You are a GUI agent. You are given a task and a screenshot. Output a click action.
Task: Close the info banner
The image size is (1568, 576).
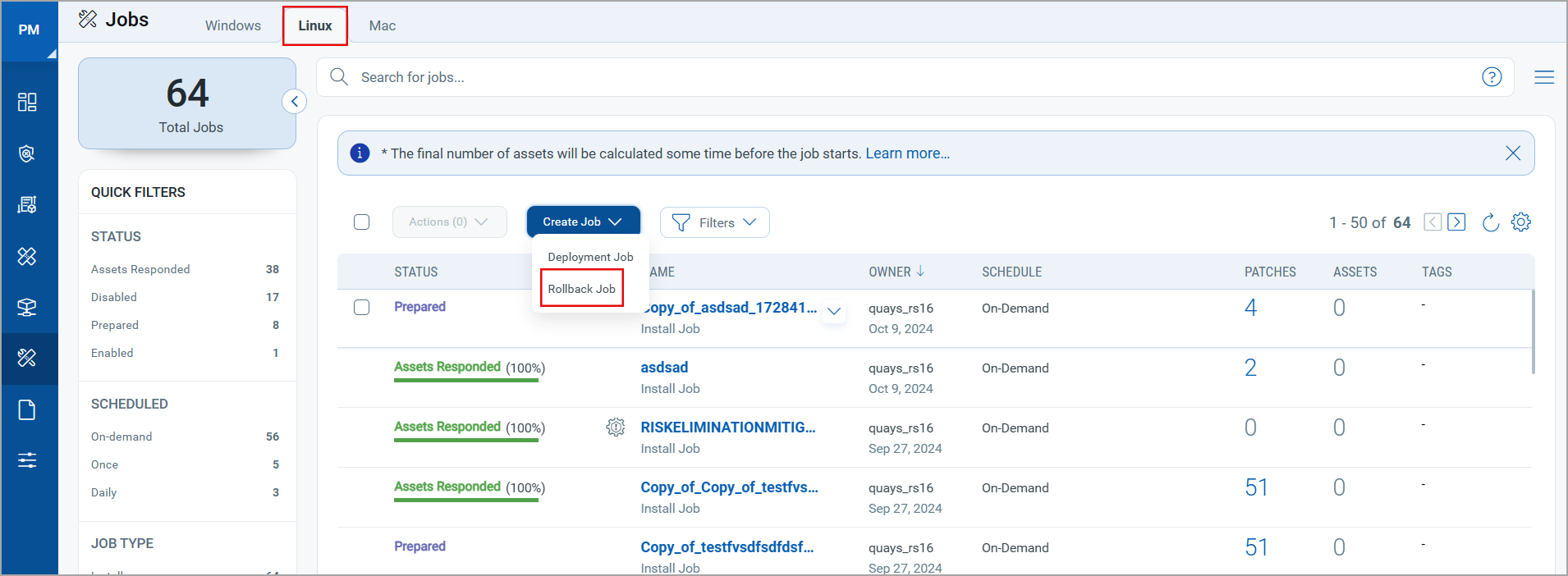click(x=1512, y=153)
